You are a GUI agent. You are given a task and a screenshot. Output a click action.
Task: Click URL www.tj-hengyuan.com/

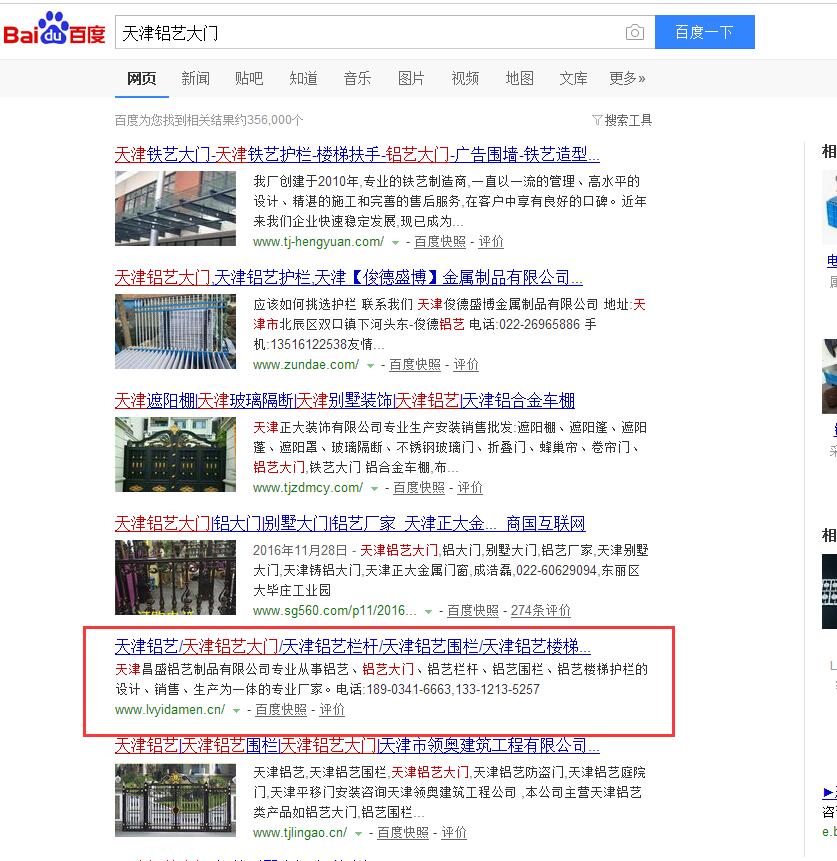tap(319, 242)
